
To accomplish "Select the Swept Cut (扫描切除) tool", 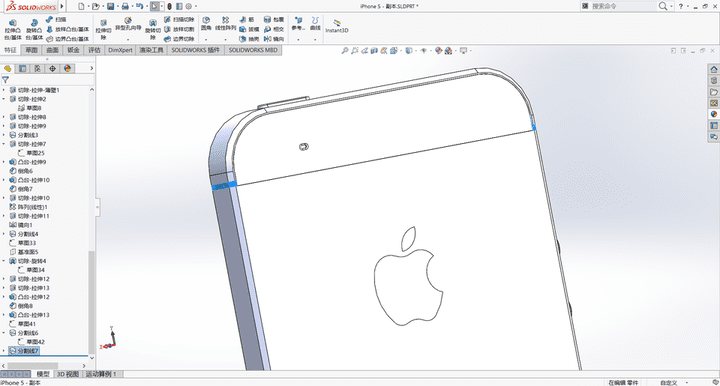I will tap(179, 20).
